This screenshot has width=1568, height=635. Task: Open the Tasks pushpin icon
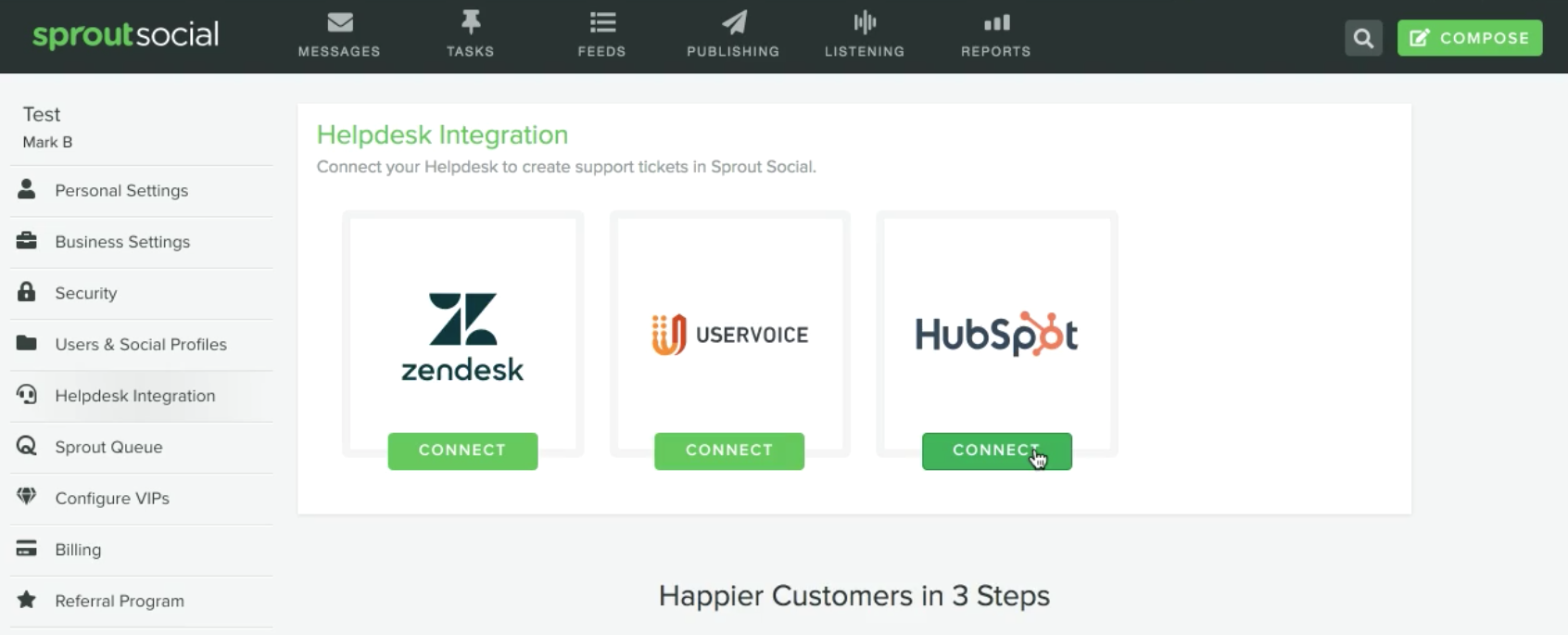[471, 21]
